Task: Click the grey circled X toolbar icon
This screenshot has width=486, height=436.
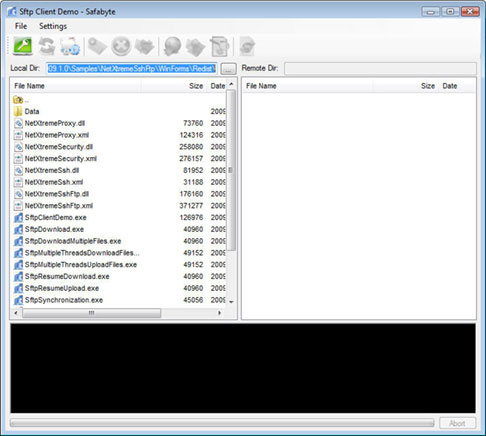Action: click(121, 46)
